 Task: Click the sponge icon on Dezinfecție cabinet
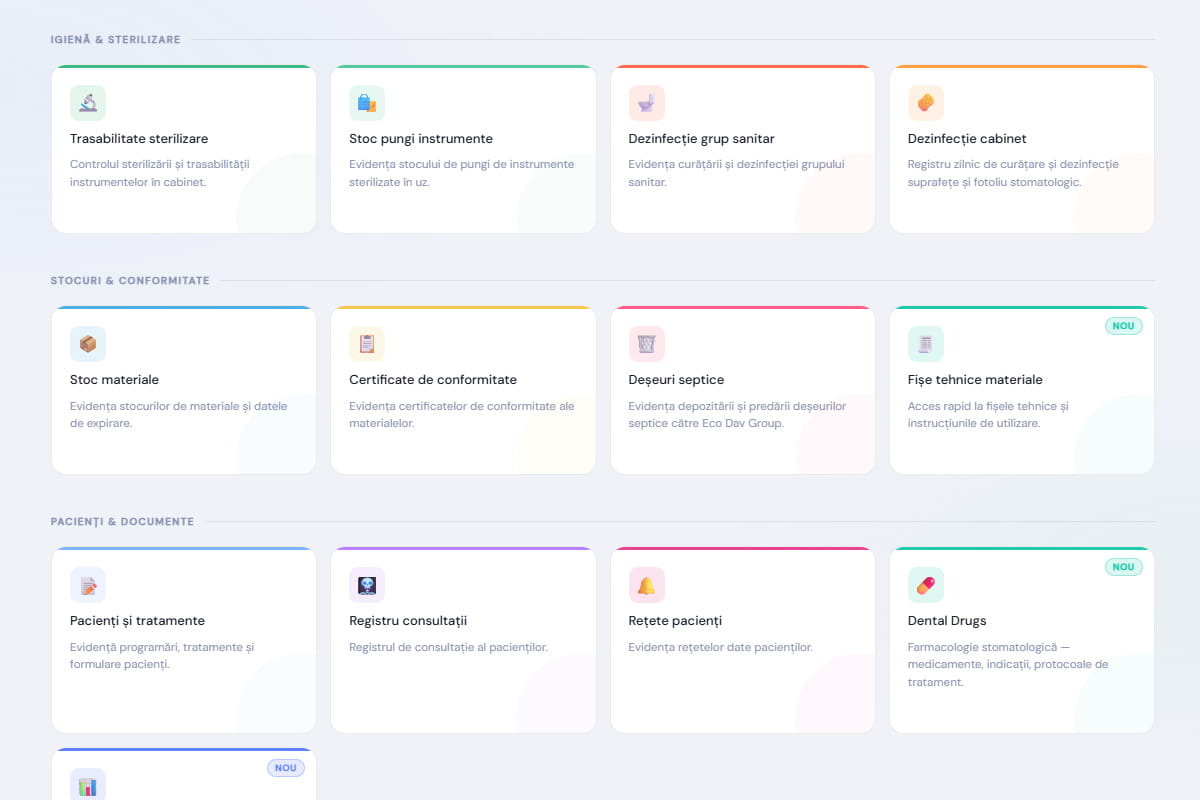[x=926, y=103]
